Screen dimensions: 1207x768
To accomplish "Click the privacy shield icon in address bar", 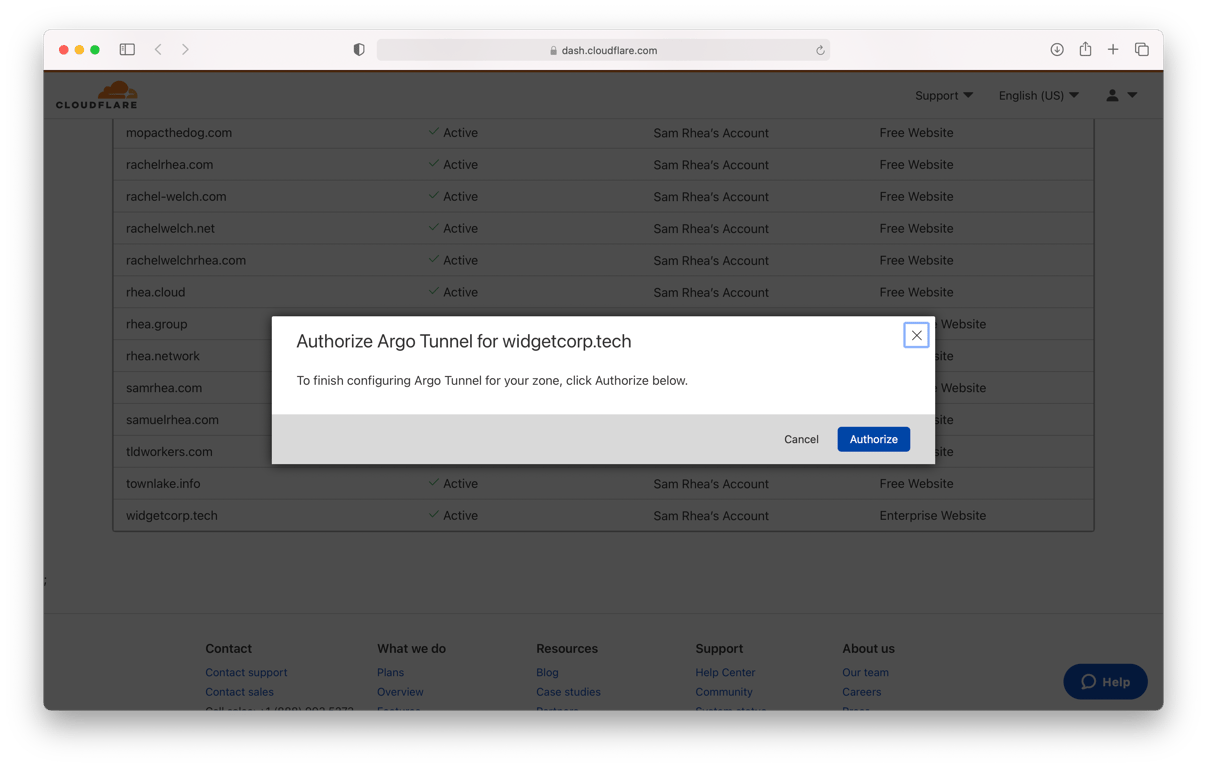I will click(358, 49).
